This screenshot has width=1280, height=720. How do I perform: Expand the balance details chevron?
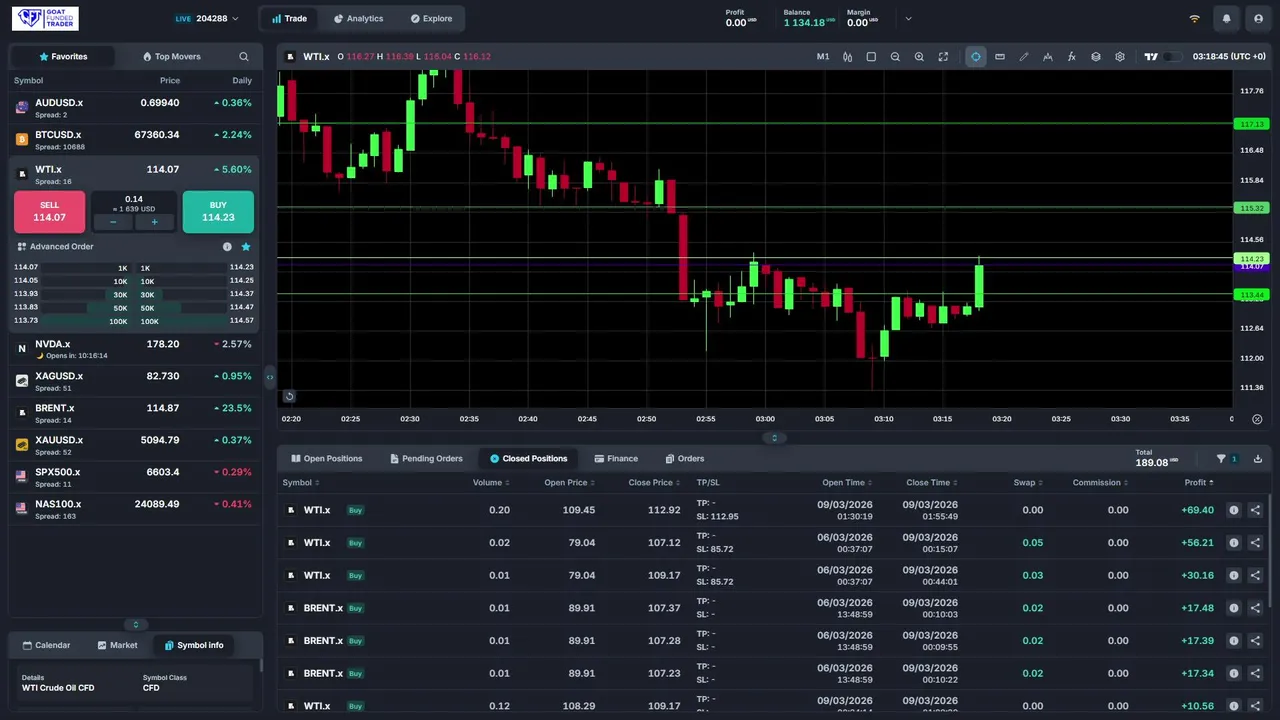tap(908, 18)
